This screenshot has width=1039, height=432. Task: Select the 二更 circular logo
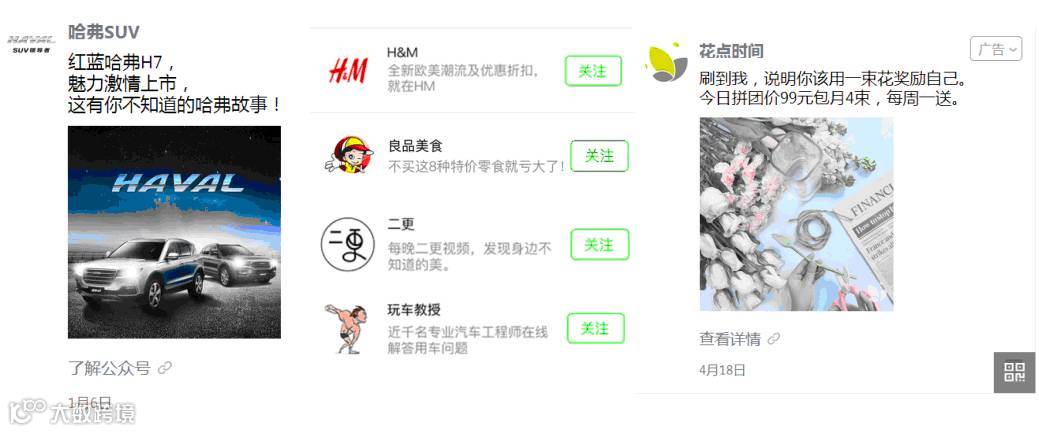347,244
